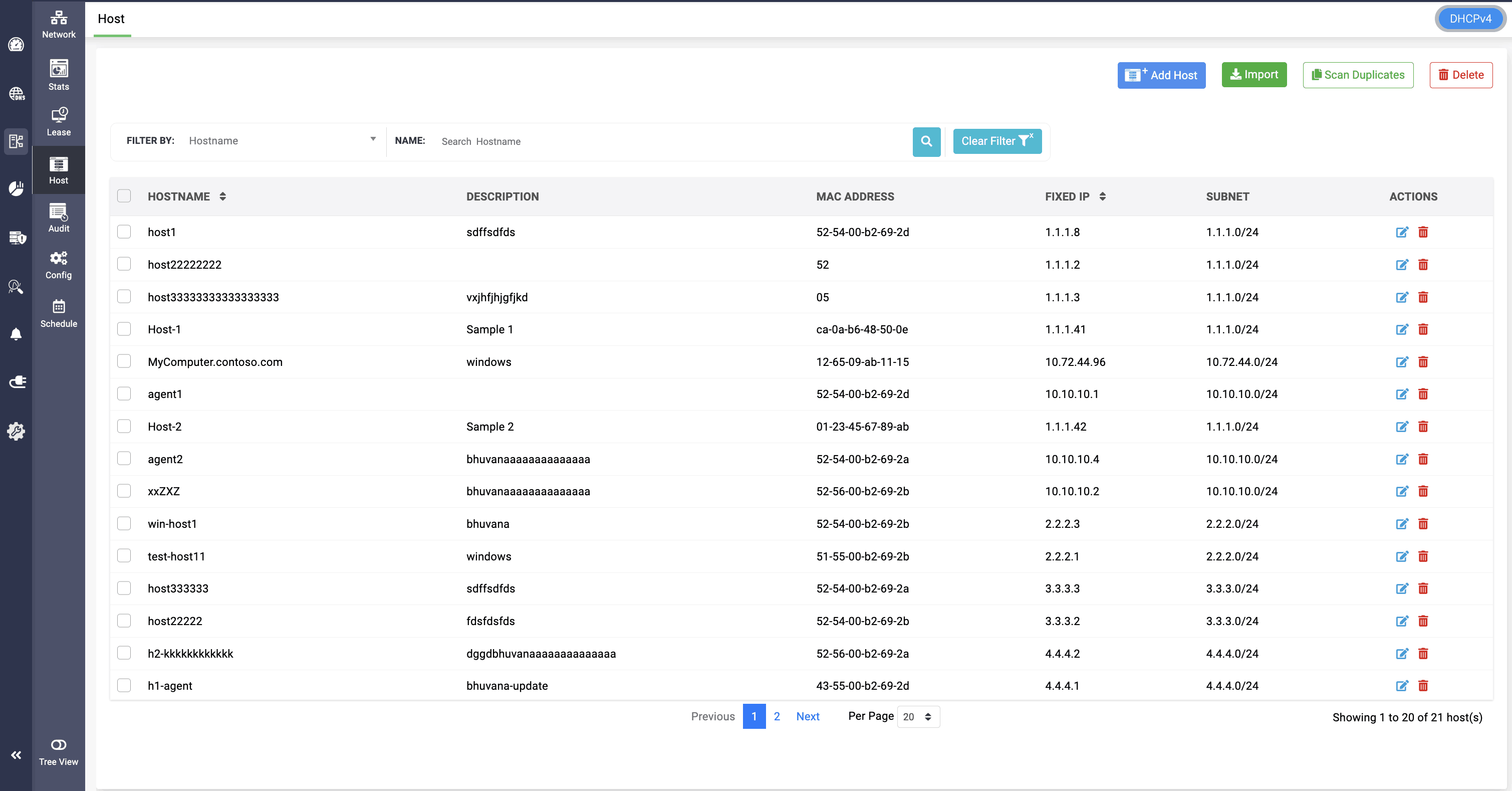The image size is (1512, 791).
Task: Edit the Host-1 row
Action: [1402, 329]
